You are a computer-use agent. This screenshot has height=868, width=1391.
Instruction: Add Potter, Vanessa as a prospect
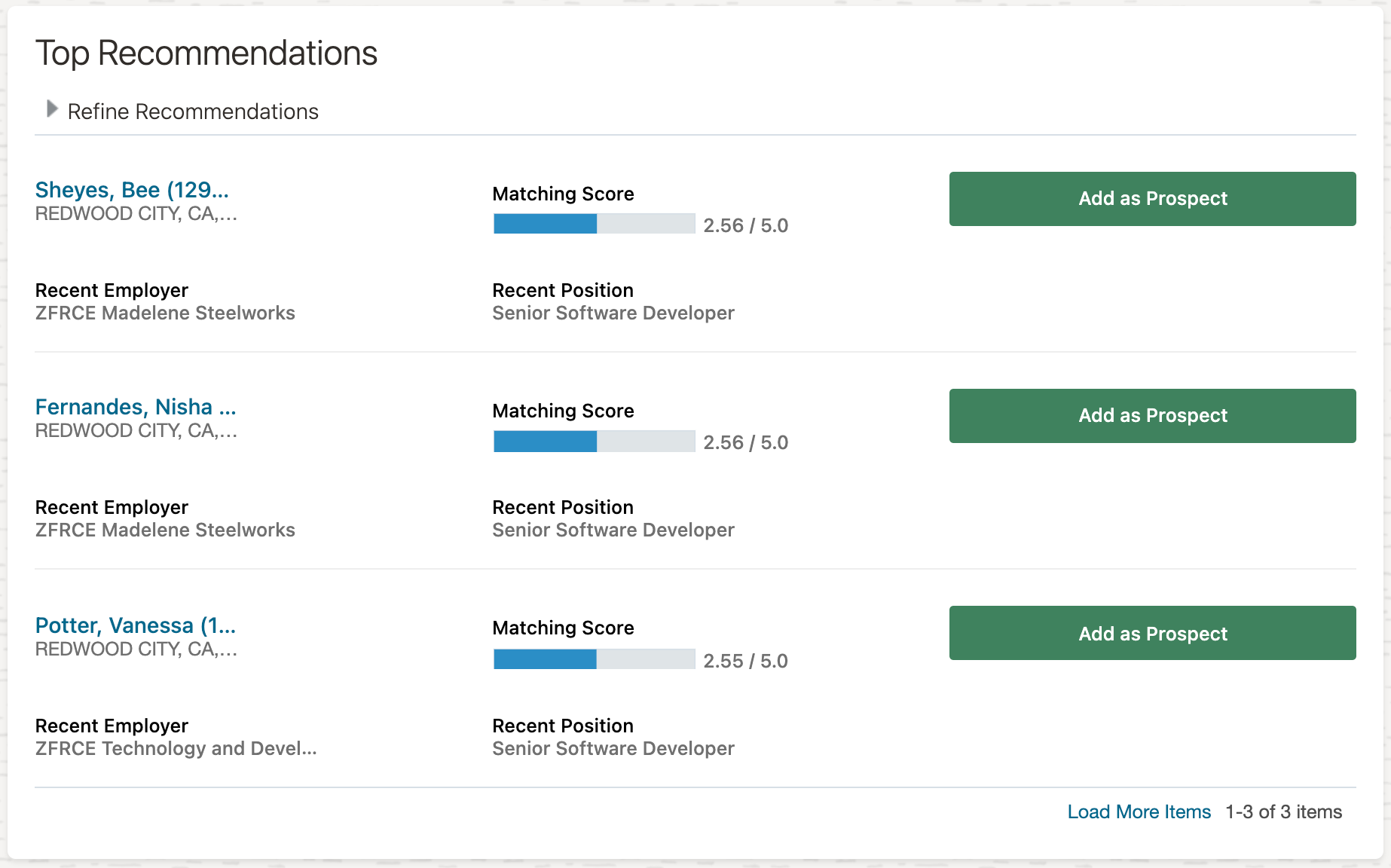coord(1152,633)
